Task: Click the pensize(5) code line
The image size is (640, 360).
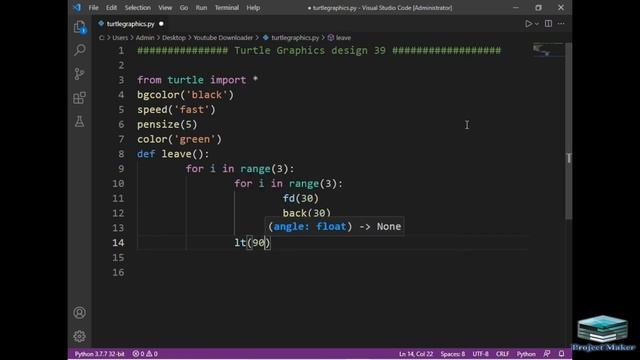Action: point(167,124)
